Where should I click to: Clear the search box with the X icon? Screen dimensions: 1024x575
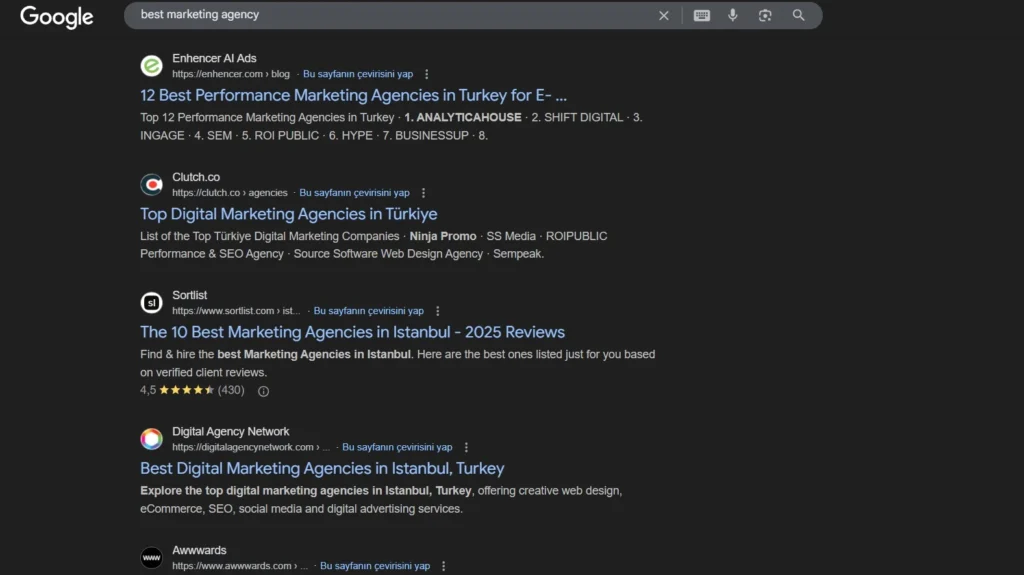664,15
